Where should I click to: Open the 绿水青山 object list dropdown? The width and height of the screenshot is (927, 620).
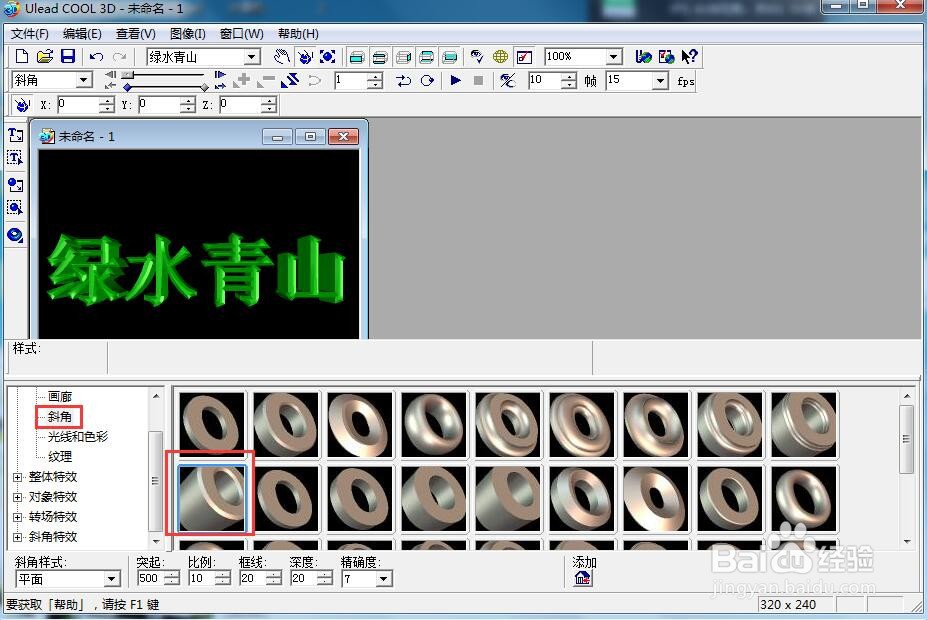pyautogui.click(x=252, y=57)
